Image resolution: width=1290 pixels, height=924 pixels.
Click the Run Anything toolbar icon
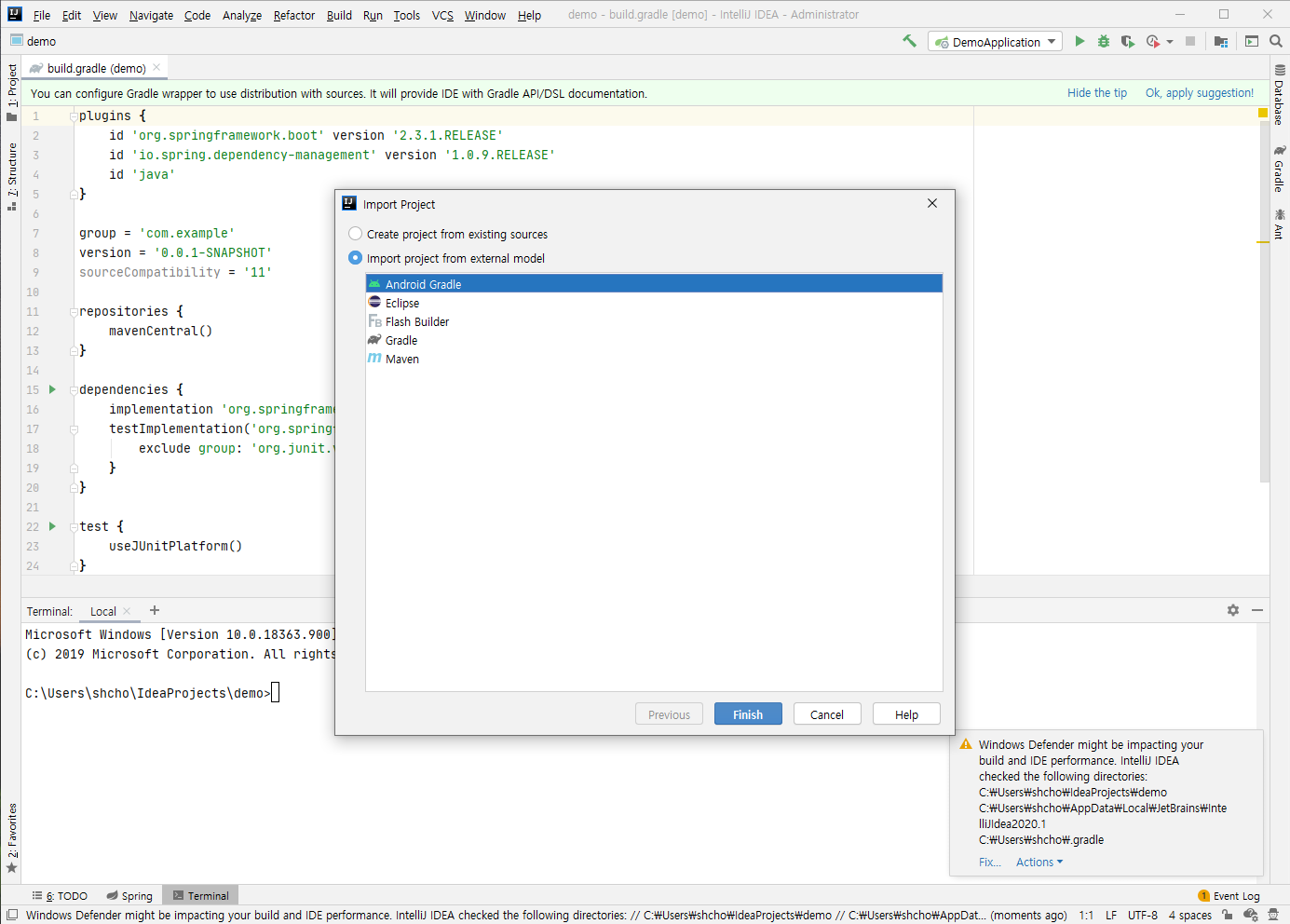[1252, 41]
